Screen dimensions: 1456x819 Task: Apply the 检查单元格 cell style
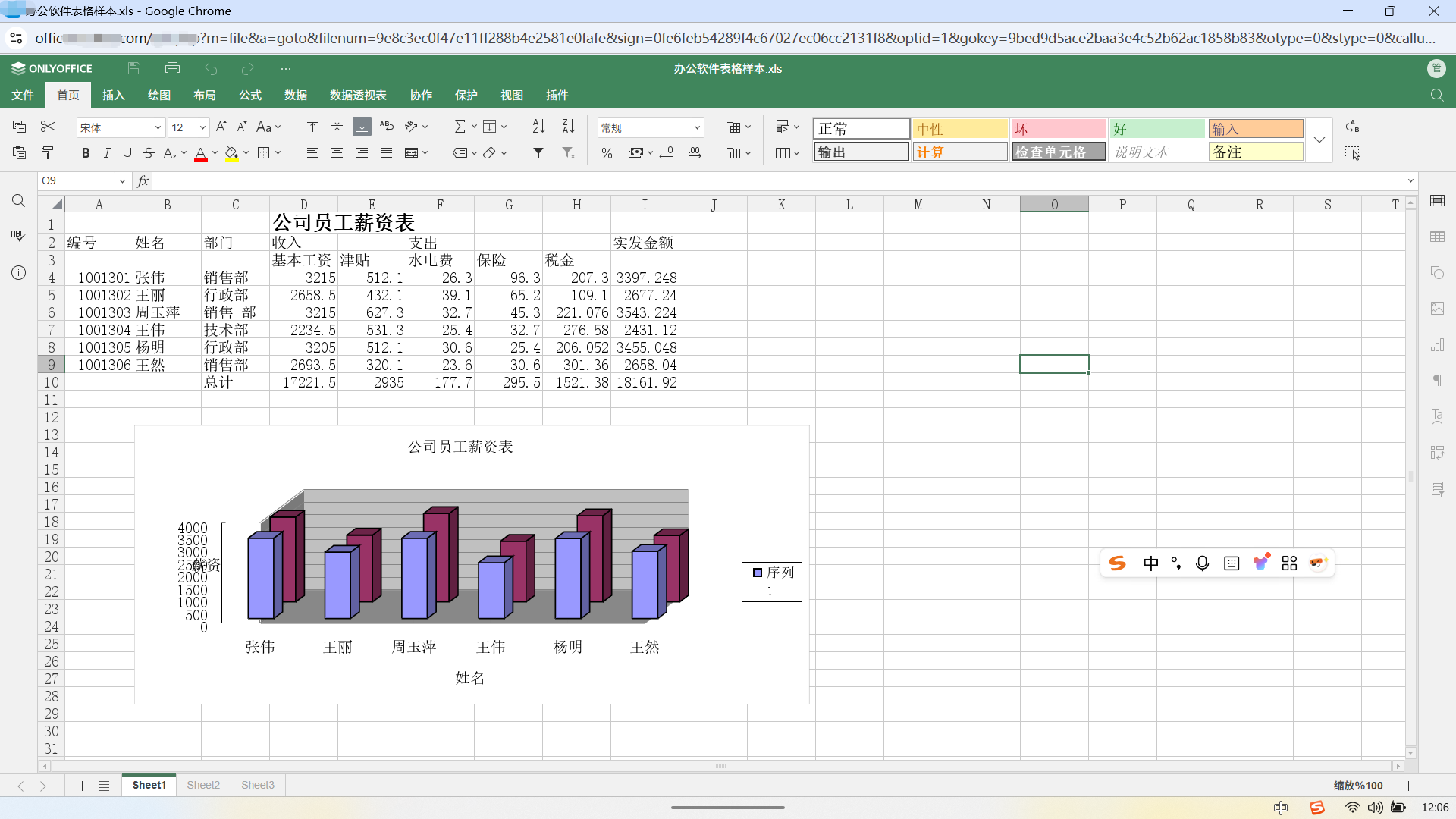(1058, 152)
